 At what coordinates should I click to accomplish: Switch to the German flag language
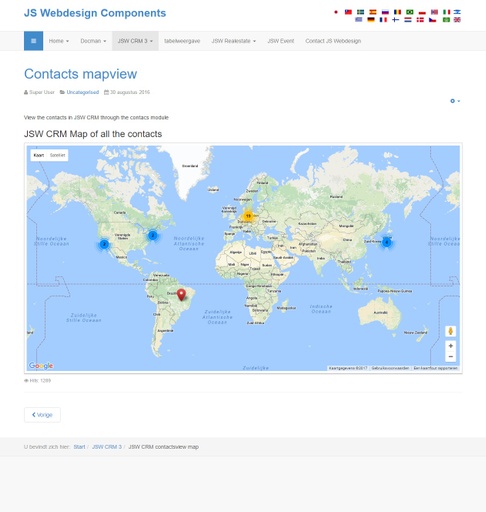[x=371, y=20]
